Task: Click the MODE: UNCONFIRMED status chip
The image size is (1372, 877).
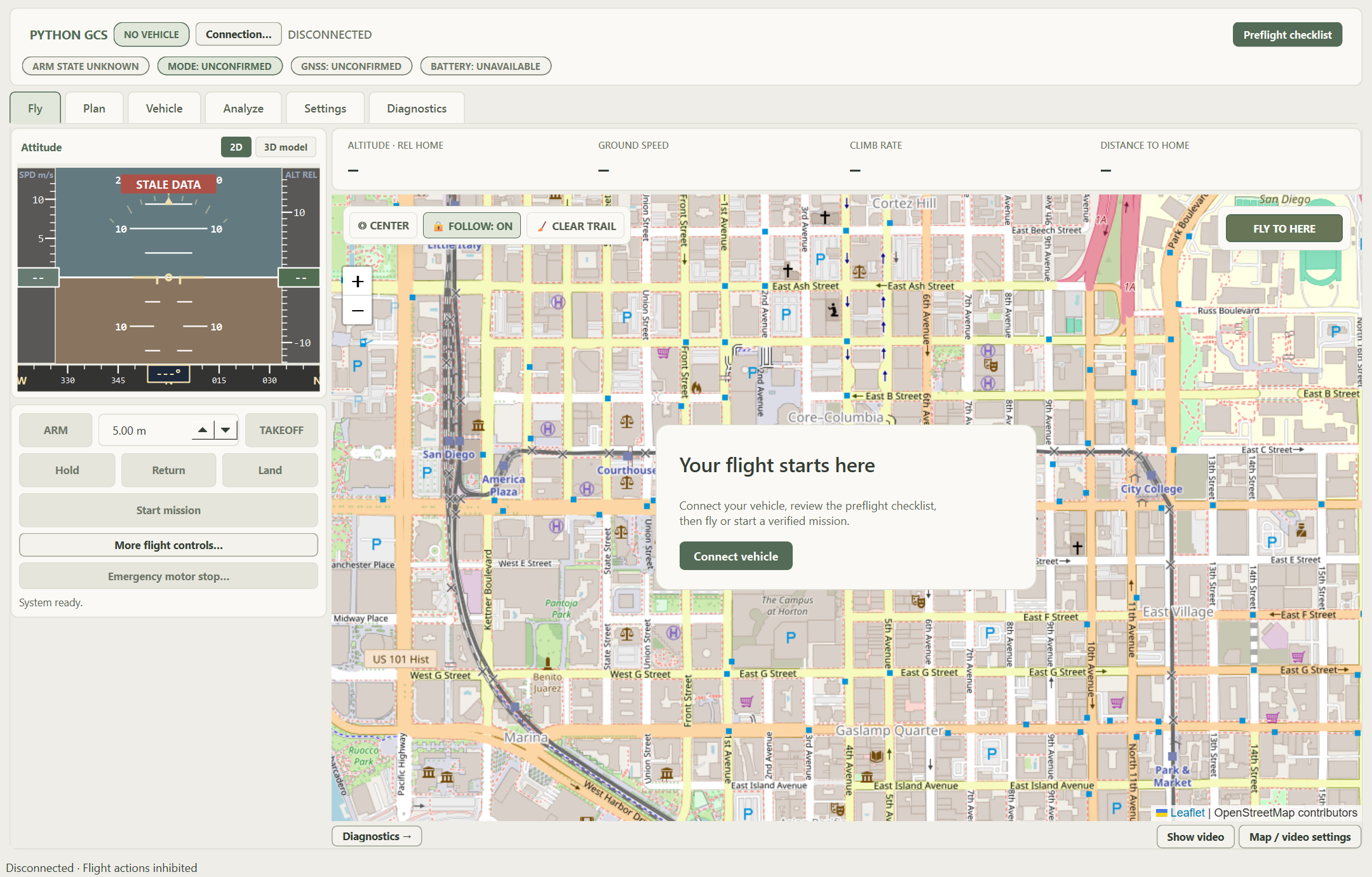Action: click(x=220, y=66)
